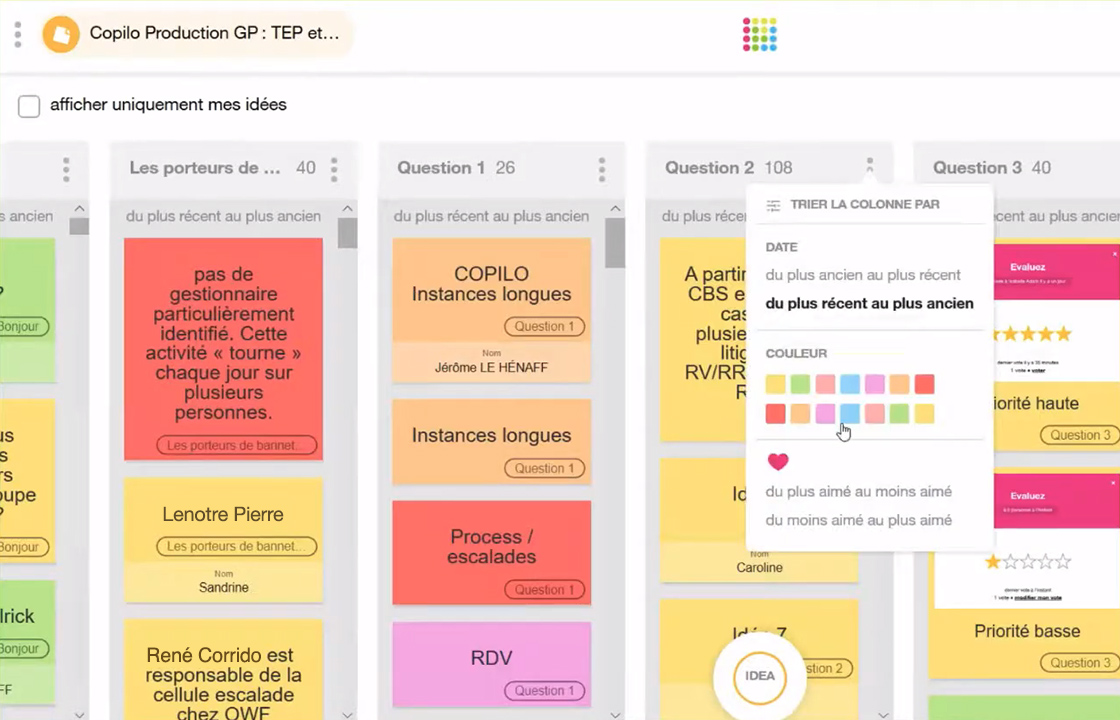Click Question 3 tag on Priorité basse card
Viewport: 1120px width, 720px height.
tap(1080, 663)
